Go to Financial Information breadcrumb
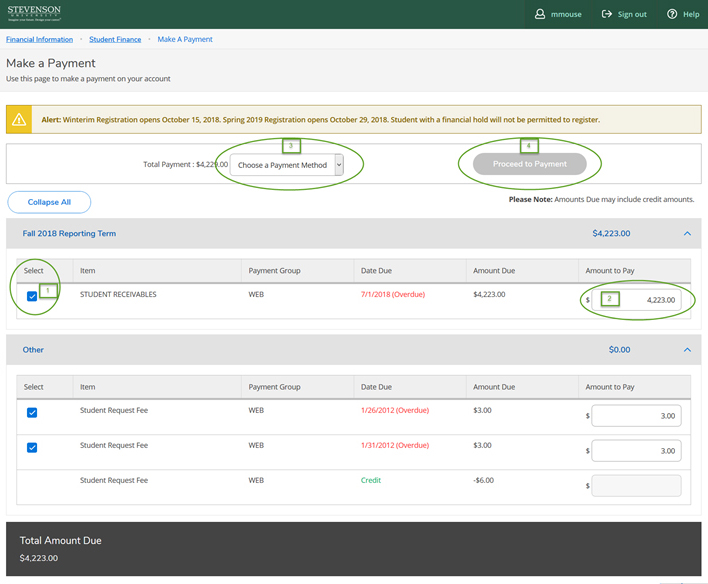Viewport: 708px width, 584px height. tap(39, 39)
